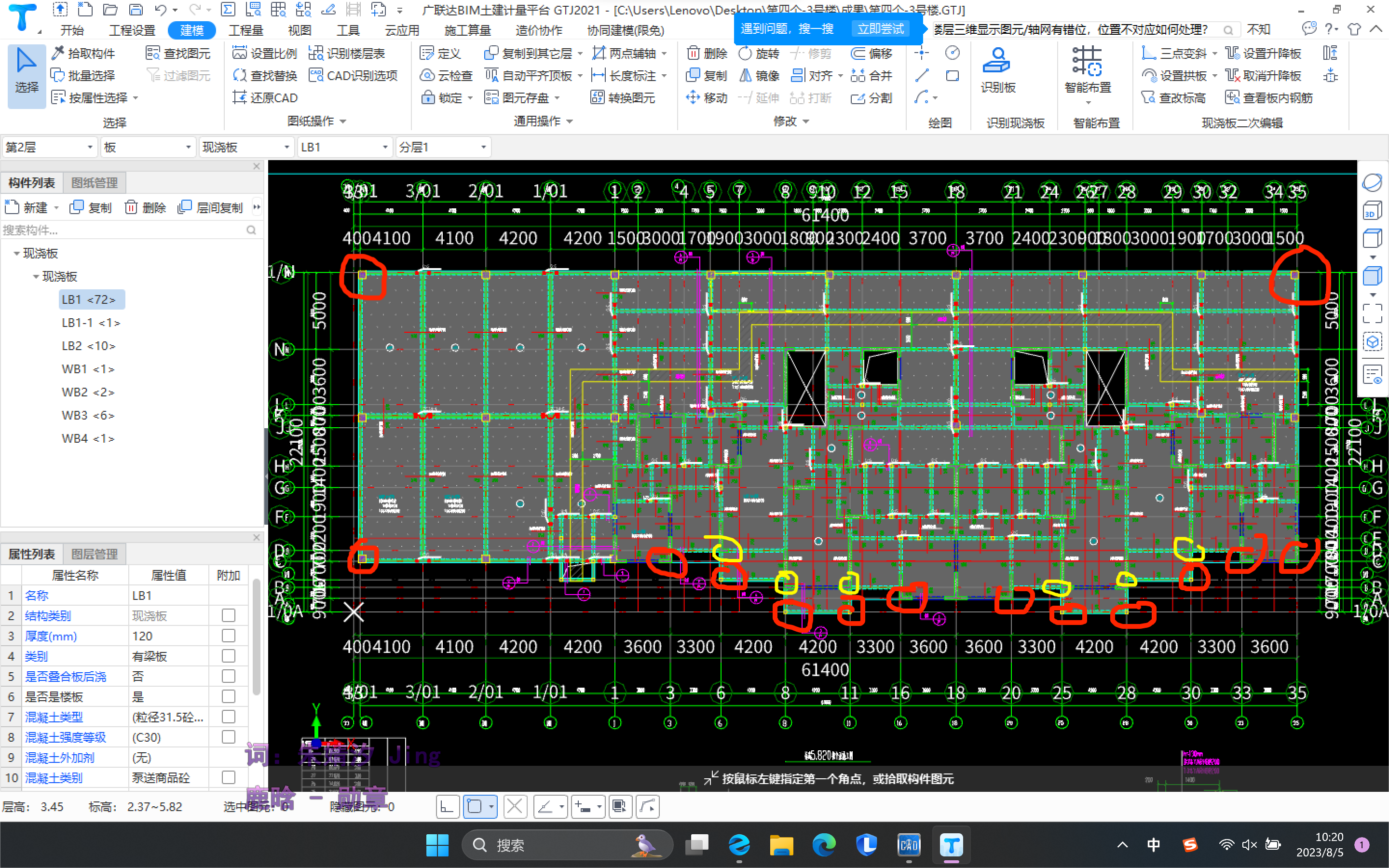
Task: Click the taskbar 搜索 box
Action: [x=567, y=845]
